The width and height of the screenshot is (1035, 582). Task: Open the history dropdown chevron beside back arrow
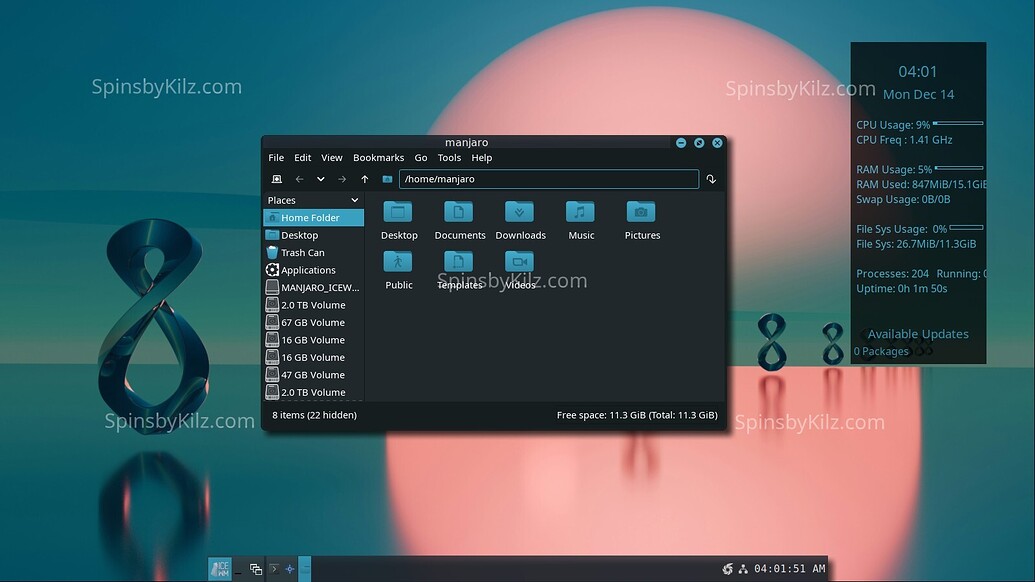[320, 179]
